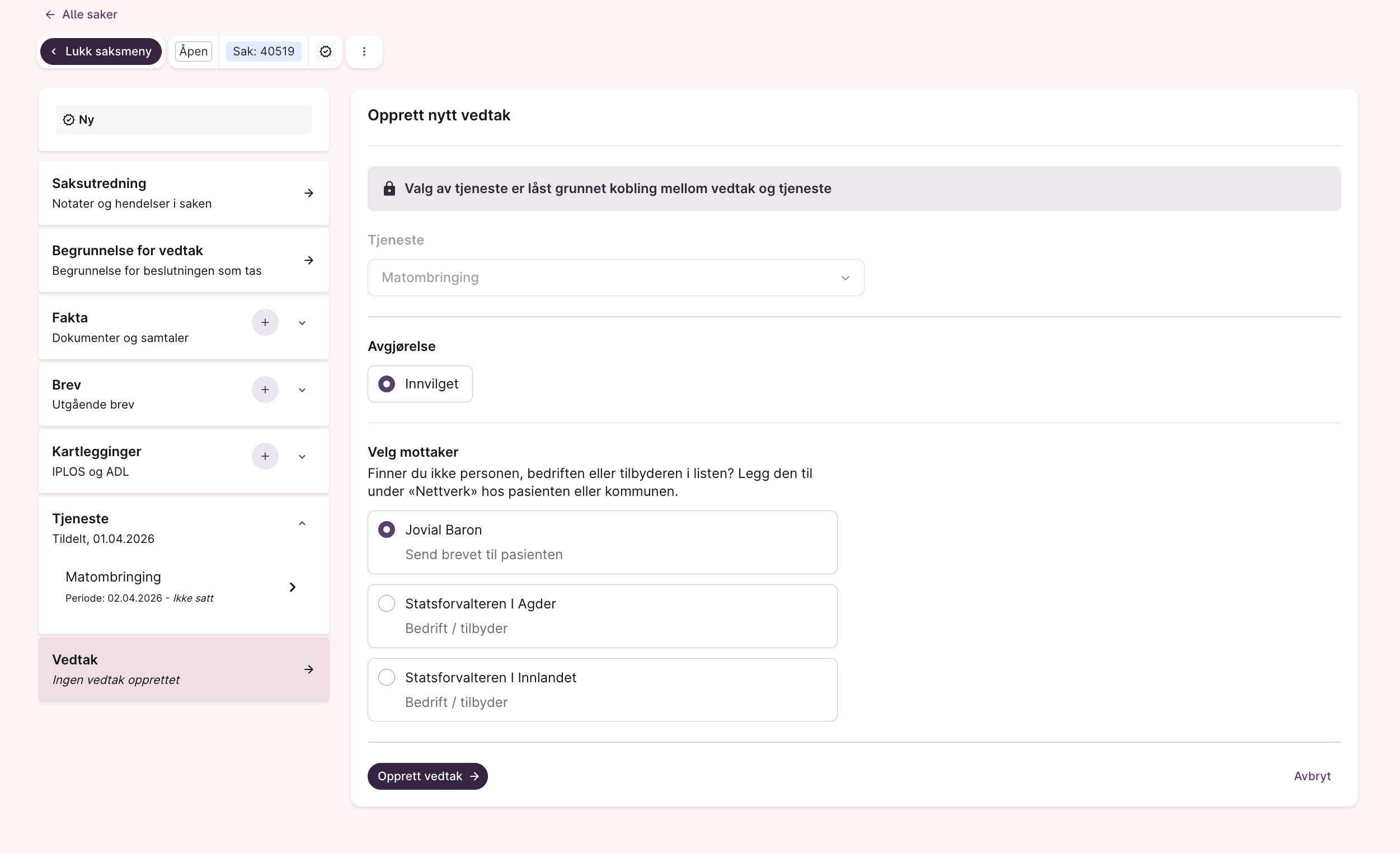Add a new Fakta document with plus icon

tap(265, 323)
